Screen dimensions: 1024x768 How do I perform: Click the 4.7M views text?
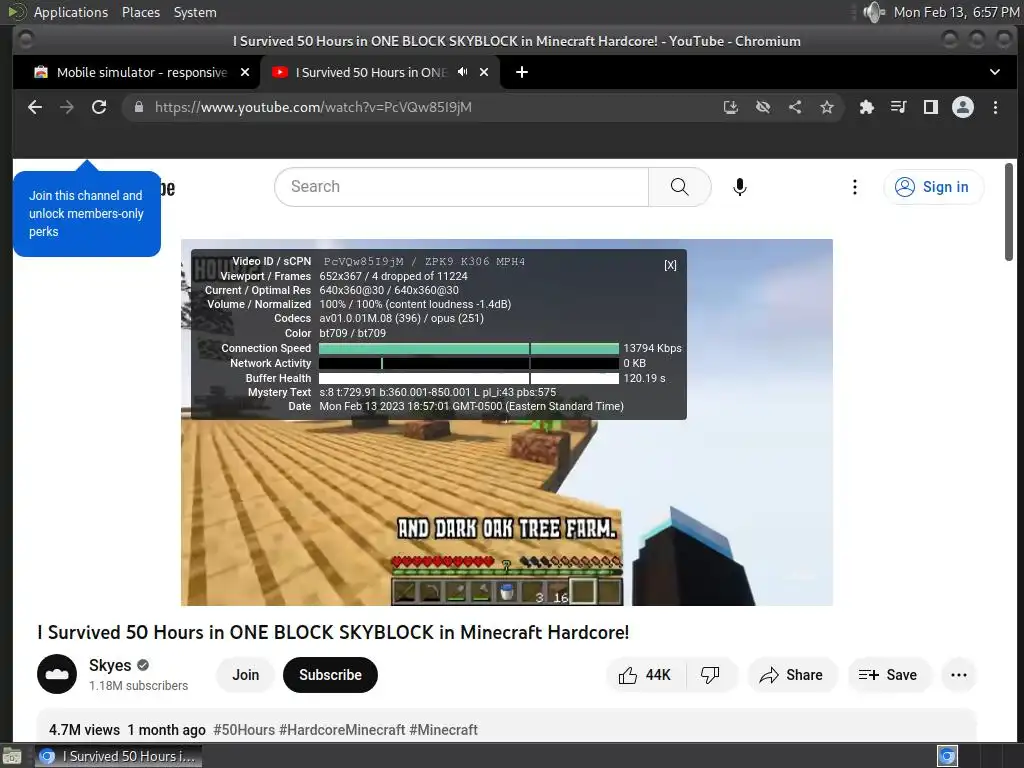(x=84, y=729)
